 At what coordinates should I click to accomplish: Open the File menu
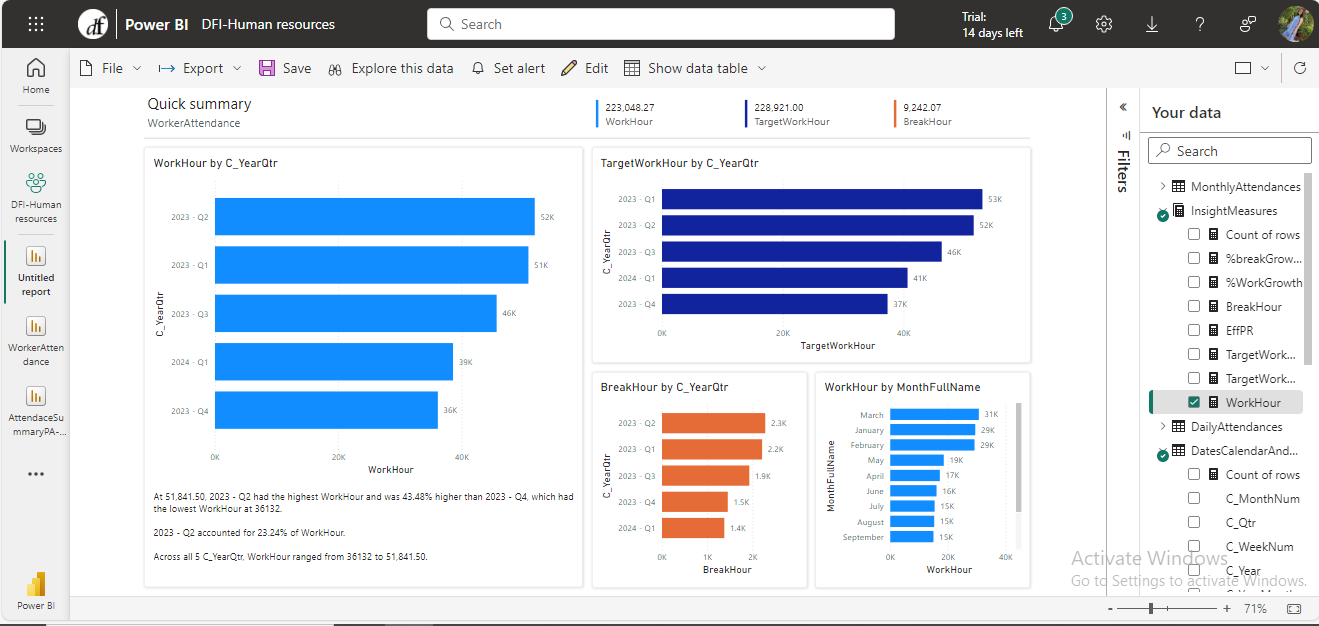[111, 68]
